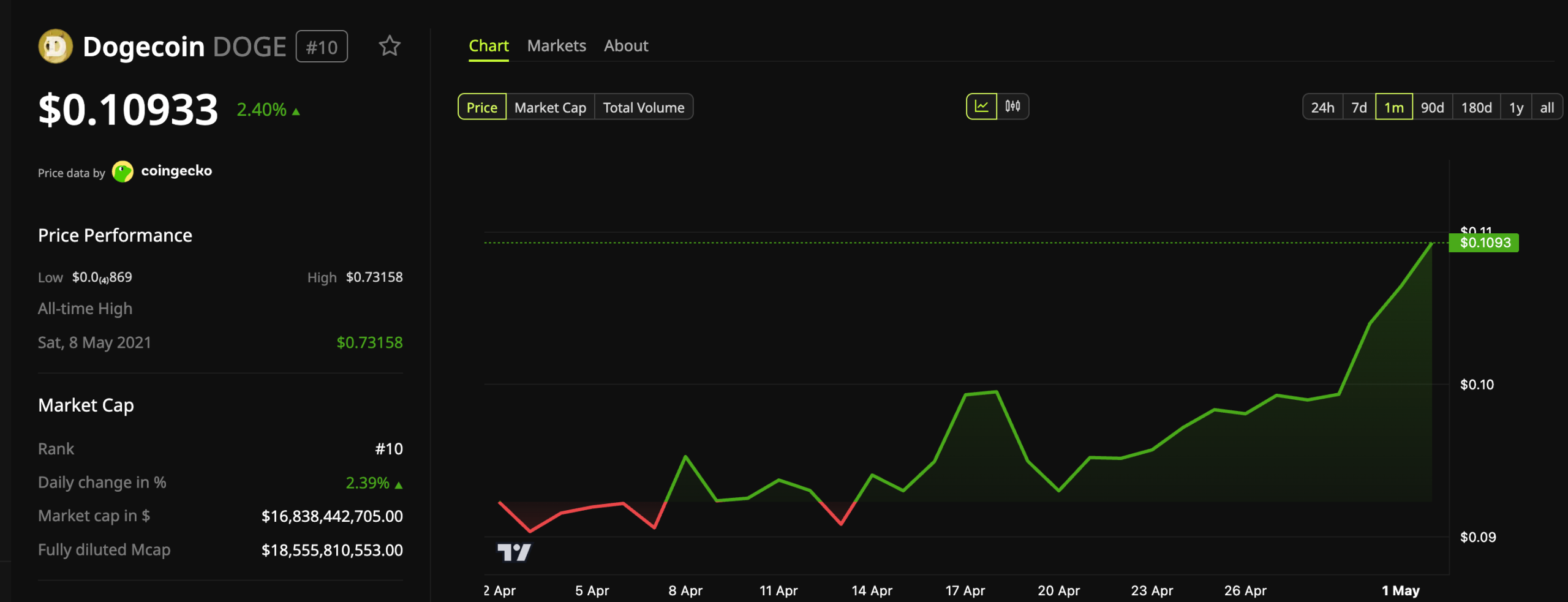Click the green all-time high $0.73158 value

[369, 342]
